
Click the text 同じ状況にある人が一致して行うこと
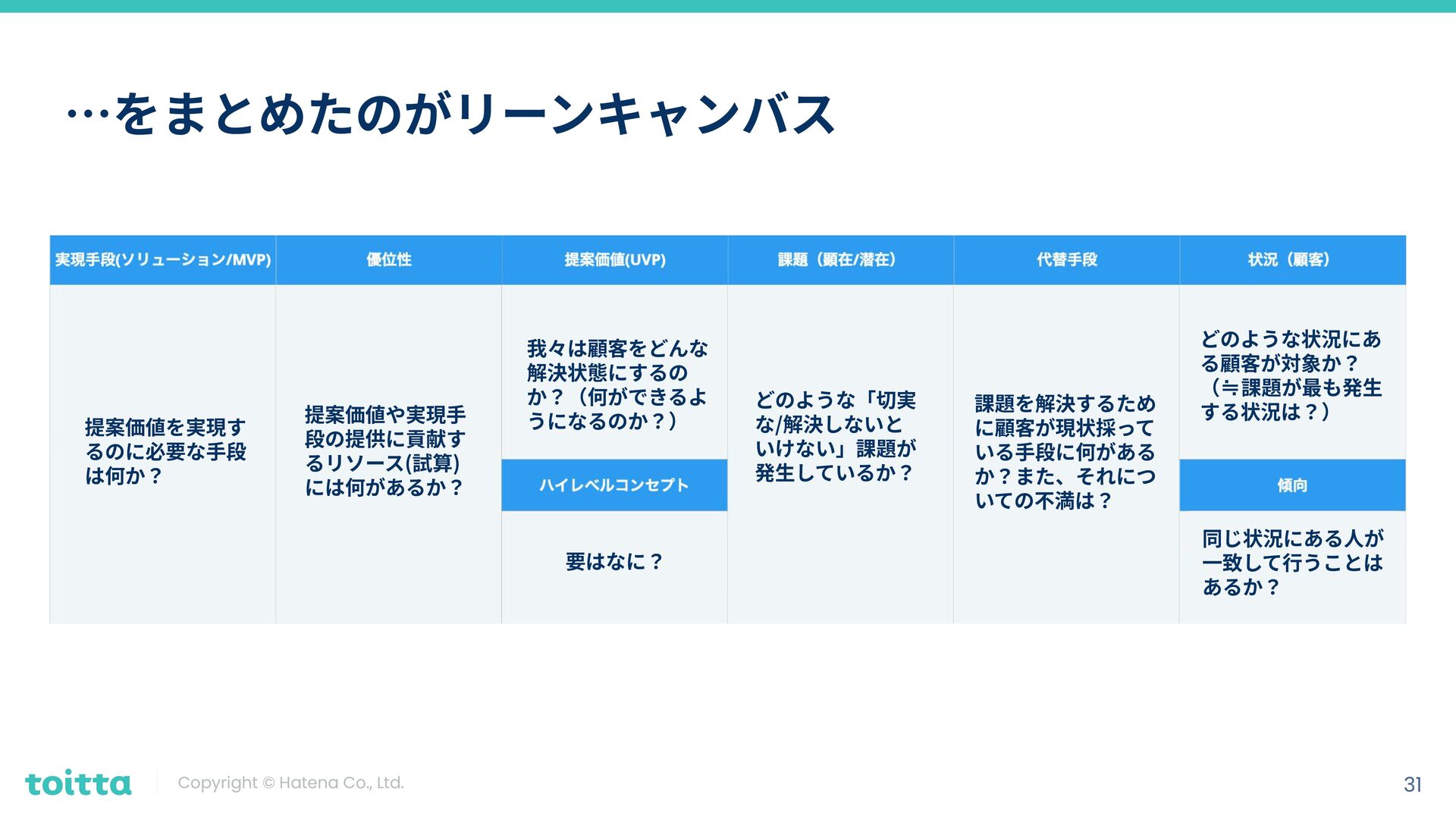click(x=1292, y=563)
